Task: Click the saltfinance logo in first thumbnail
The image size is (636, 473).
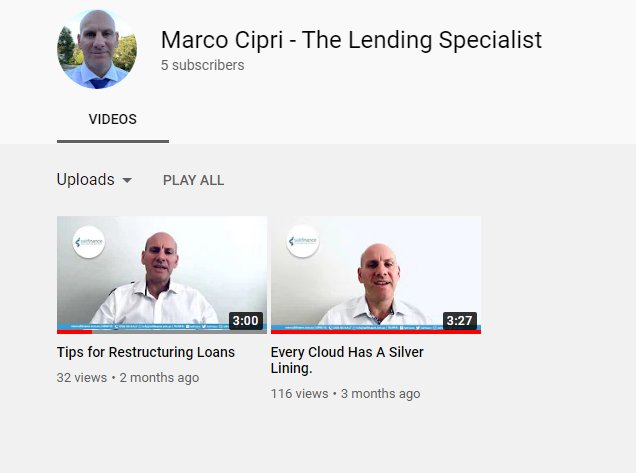Action: coord(89,242)
